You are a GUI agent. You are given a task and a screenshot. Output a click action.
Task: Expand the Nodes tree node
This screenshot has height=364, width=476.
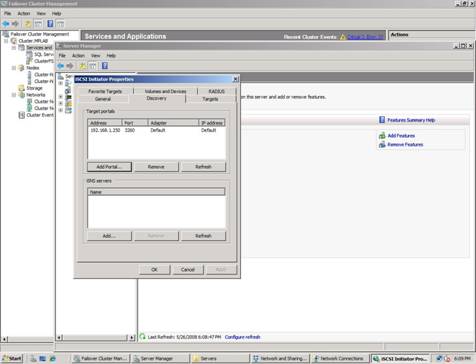(14, 68)
